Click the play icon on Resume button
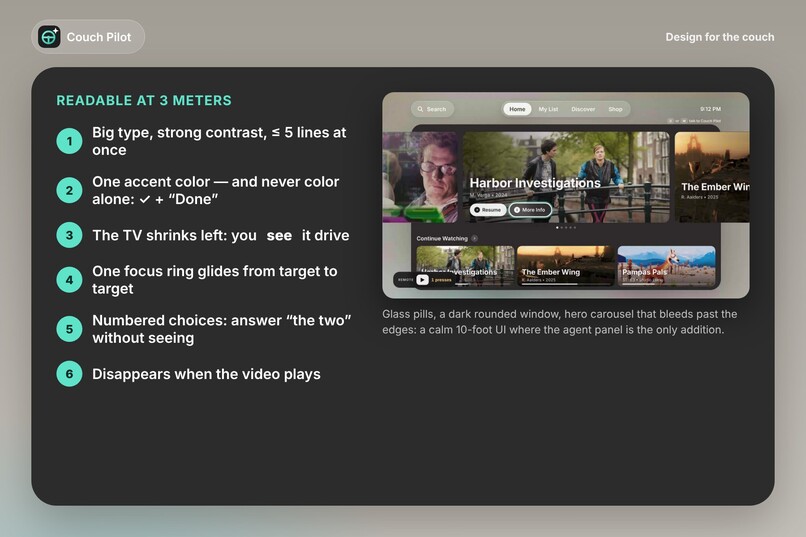Viewport: 806px width, 537px height. 477,210
